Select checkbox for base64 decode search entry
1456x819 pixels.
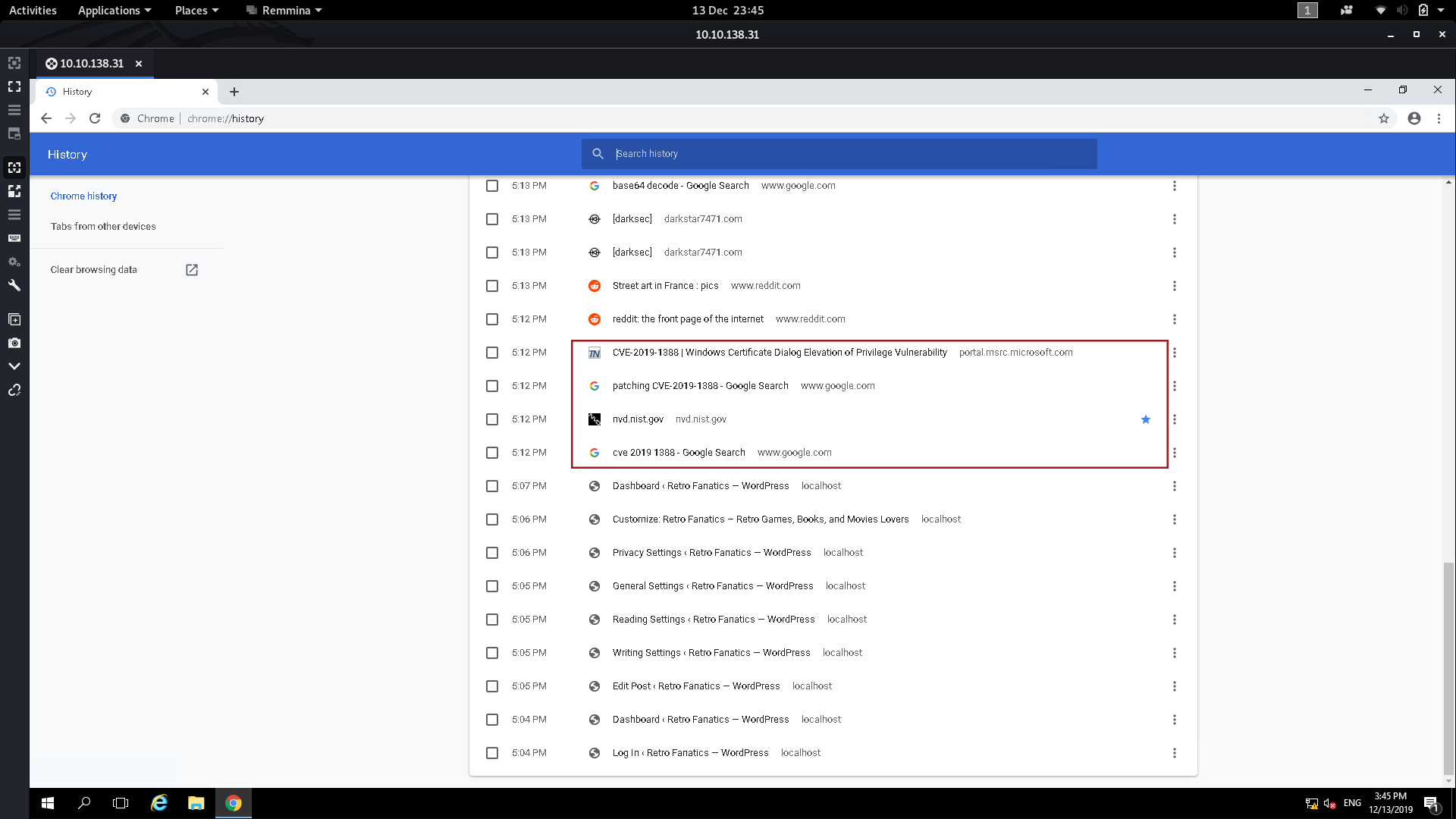[x=492, y=186]
